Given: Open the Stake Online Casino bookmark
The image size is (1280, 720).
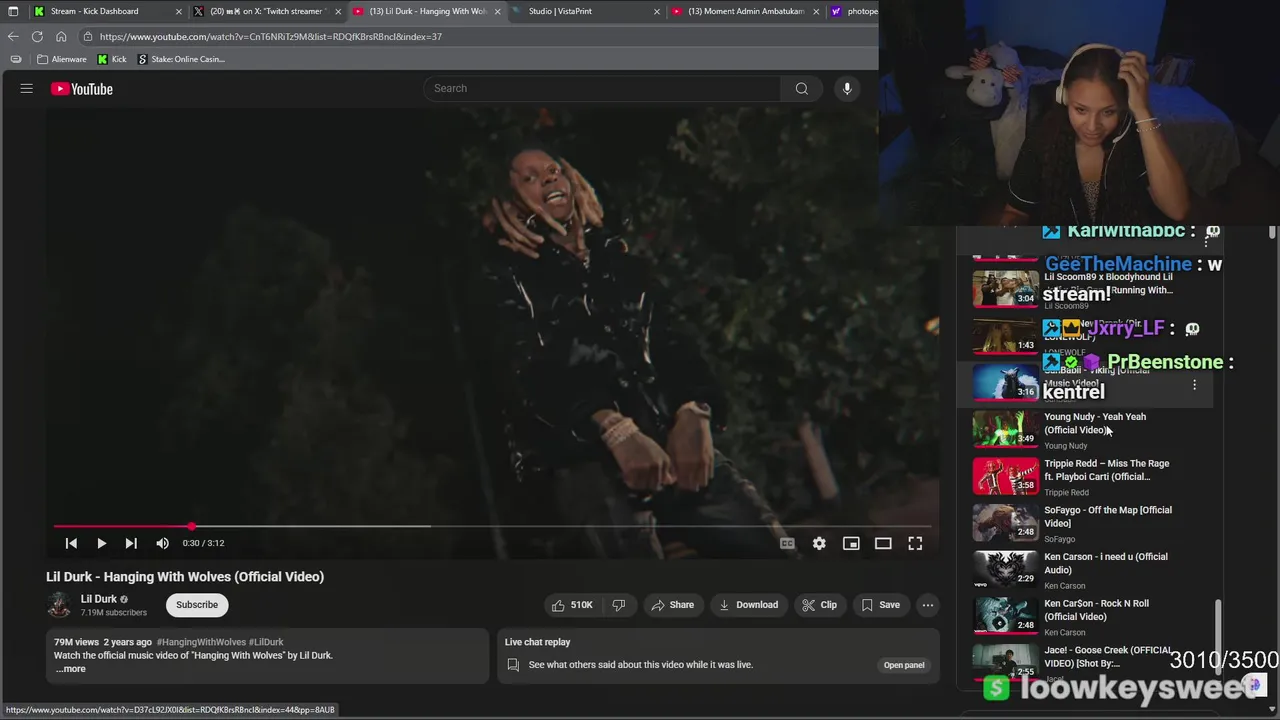Looking at the screenshot, I should pyautogui.click(x=181, y=59).
